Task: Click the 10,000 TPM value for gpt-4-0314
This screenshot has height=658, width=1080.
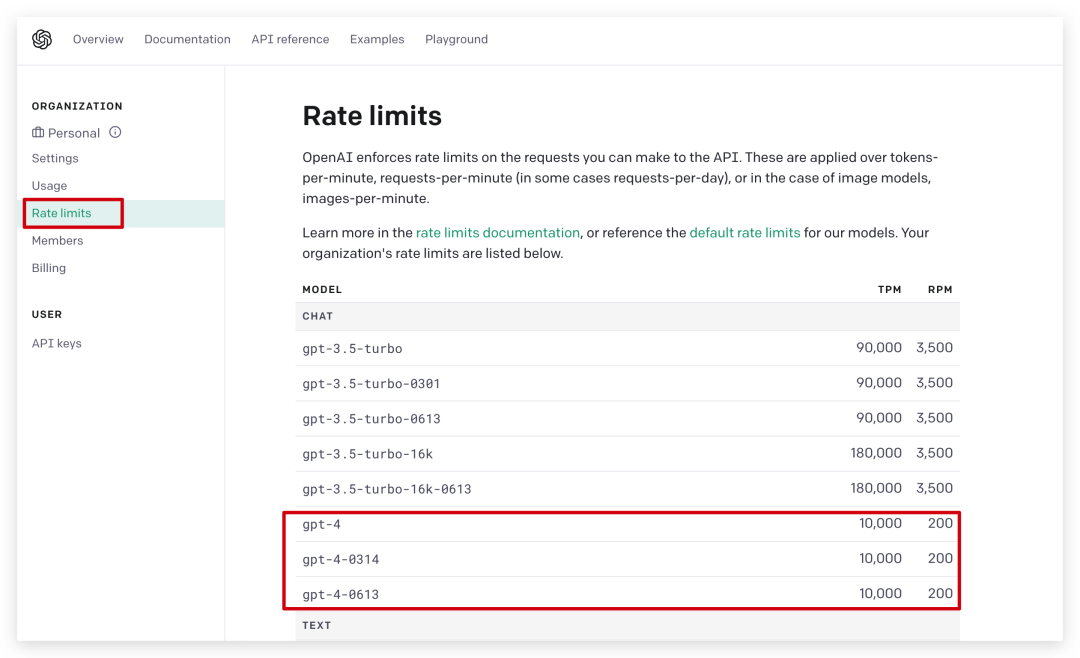Action: tap(880, 558)
